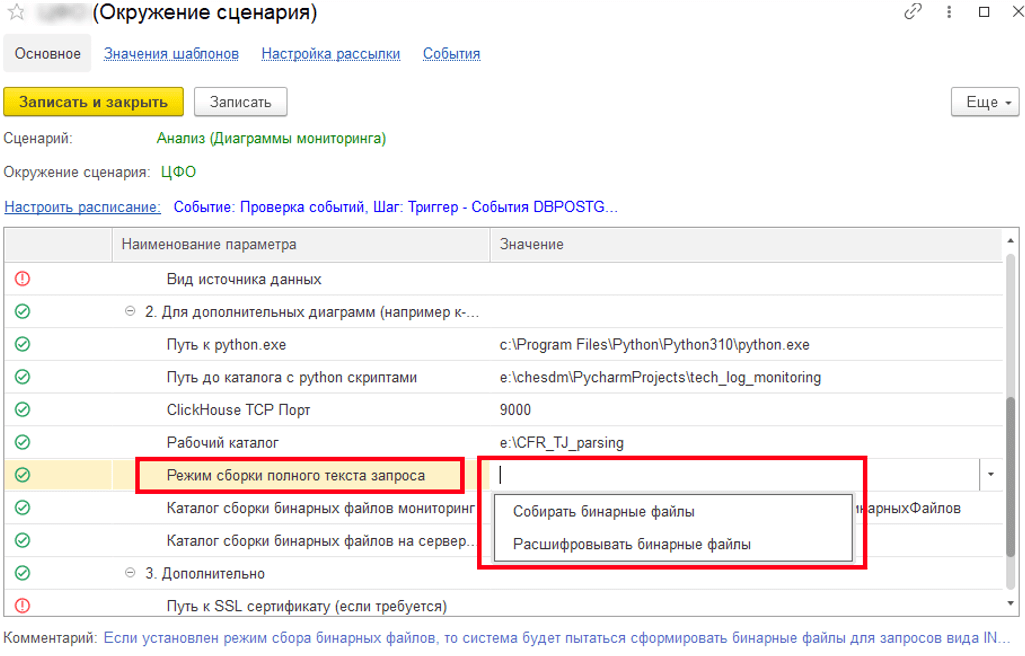The image size is (1025, 656).
Task: Open dropdown arrow of the value field
Action: [990, 475]
